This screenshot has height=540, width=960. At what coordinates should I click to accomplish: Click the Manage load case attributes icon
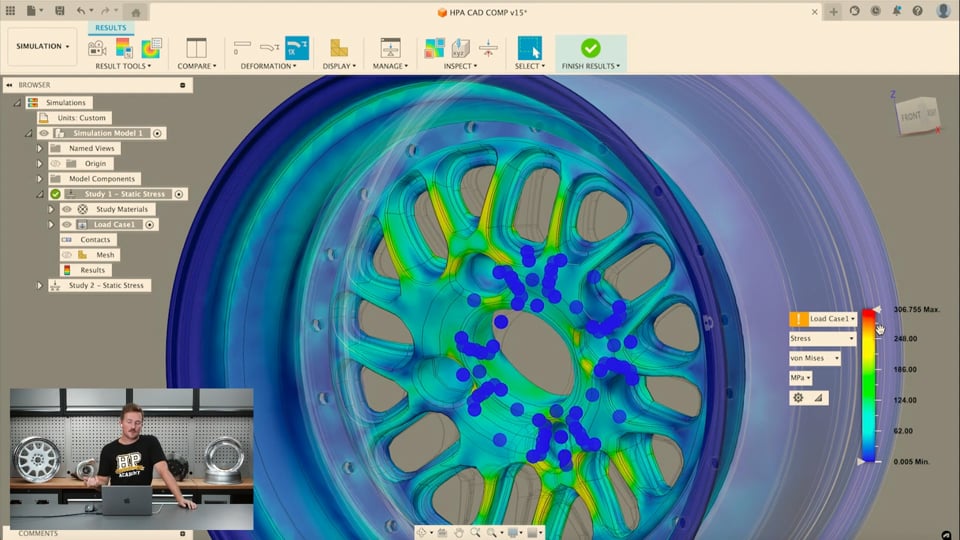(x=390, y=48)
